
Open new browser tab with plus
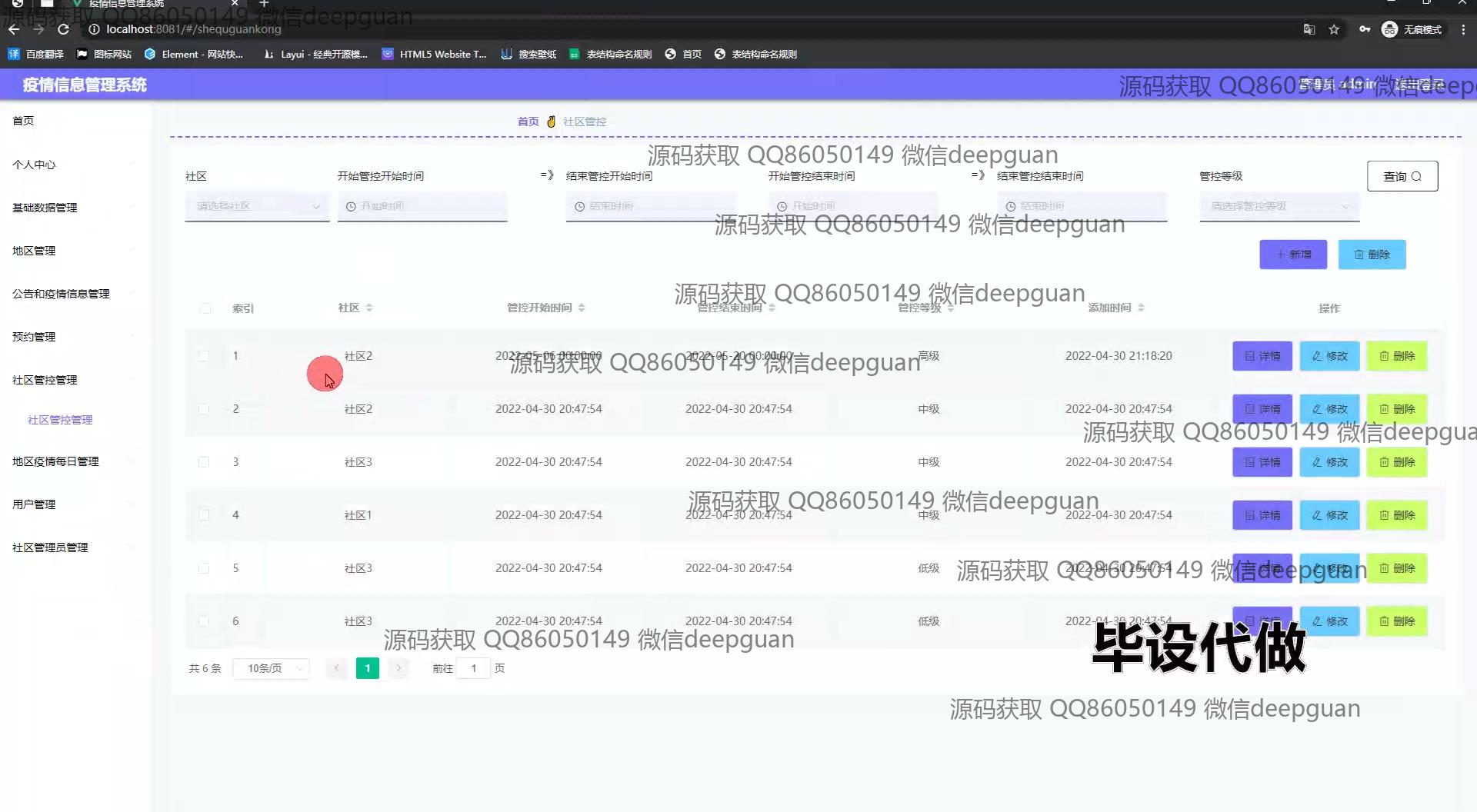point(264,4)
